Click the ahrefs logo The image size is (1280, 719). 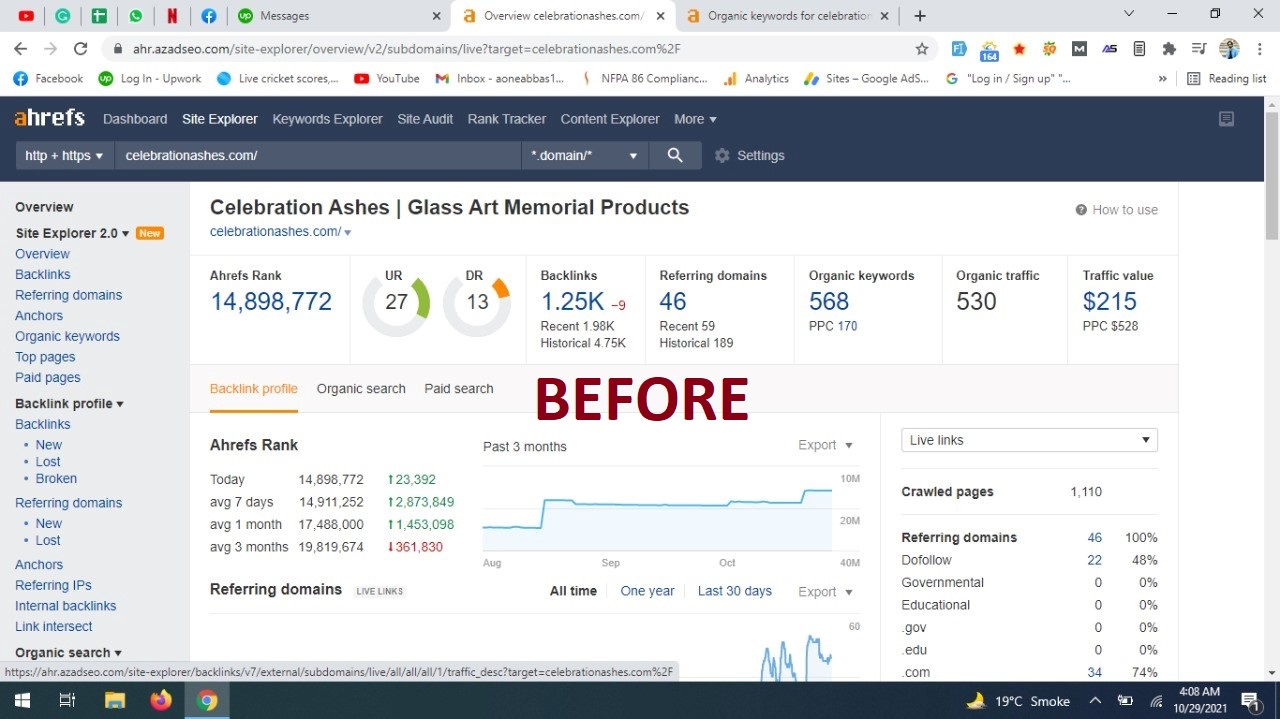(49, 117)
